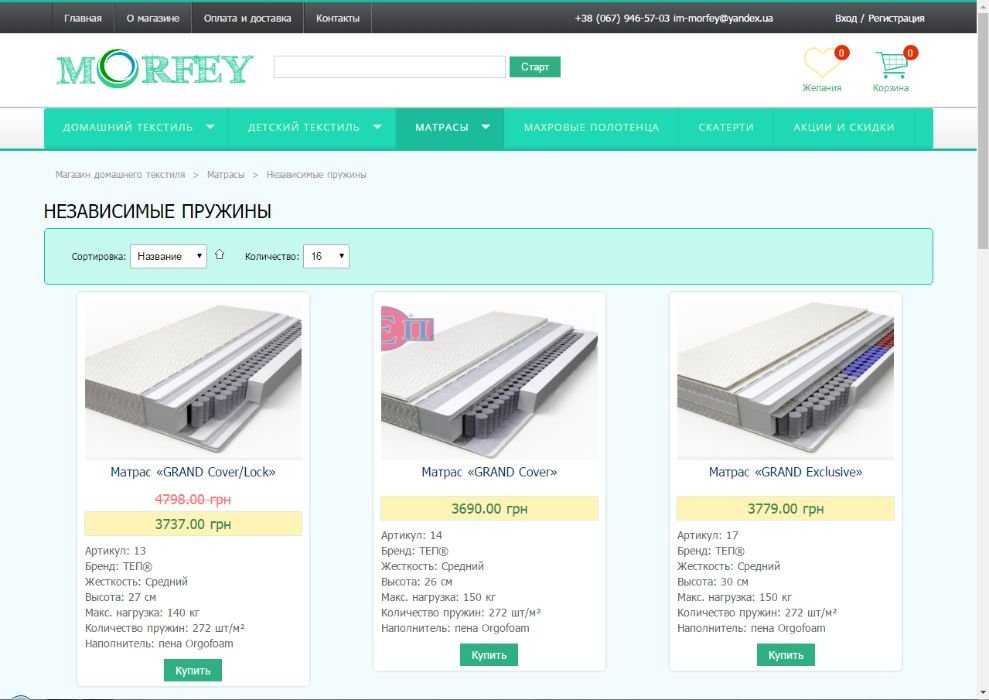Open the Сортировка dropdown
This screenshot has height=700, width=989.
click(168, 256)
